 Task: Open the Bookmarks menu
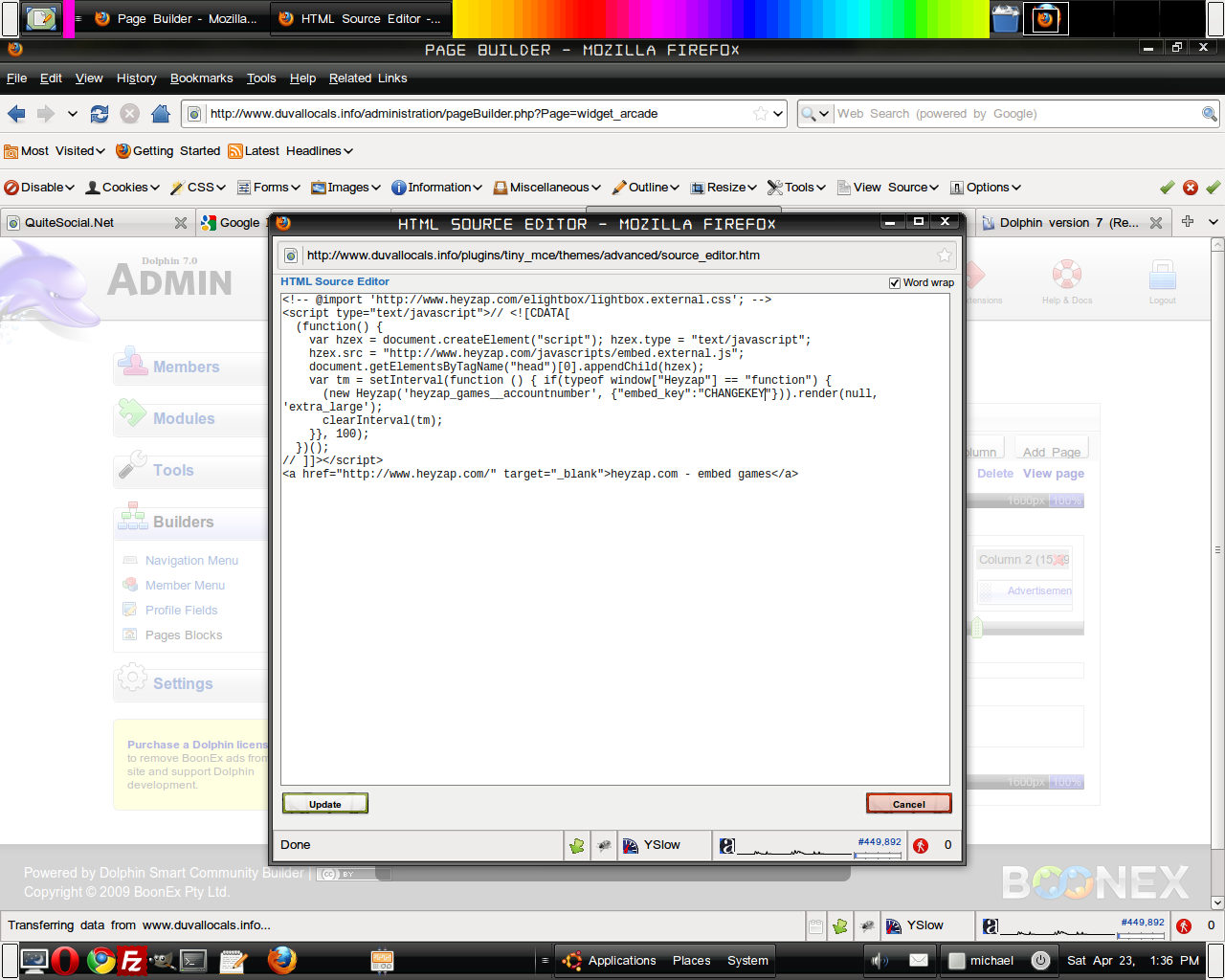(201, 78)
